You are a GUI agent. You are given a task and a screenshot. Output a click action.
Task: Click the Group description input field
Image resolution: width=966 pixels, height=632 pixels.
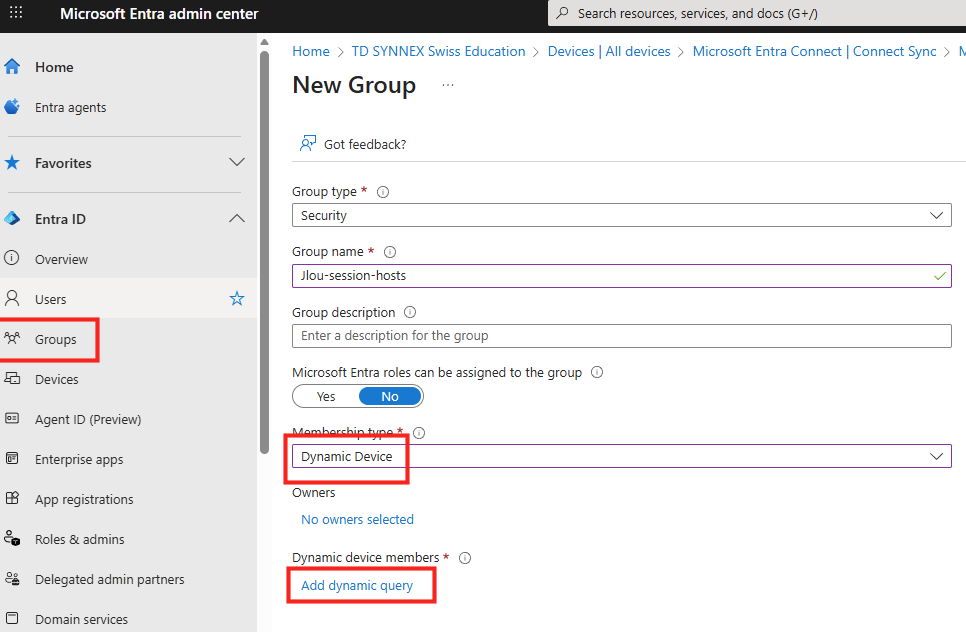click(x=620, y=336)
